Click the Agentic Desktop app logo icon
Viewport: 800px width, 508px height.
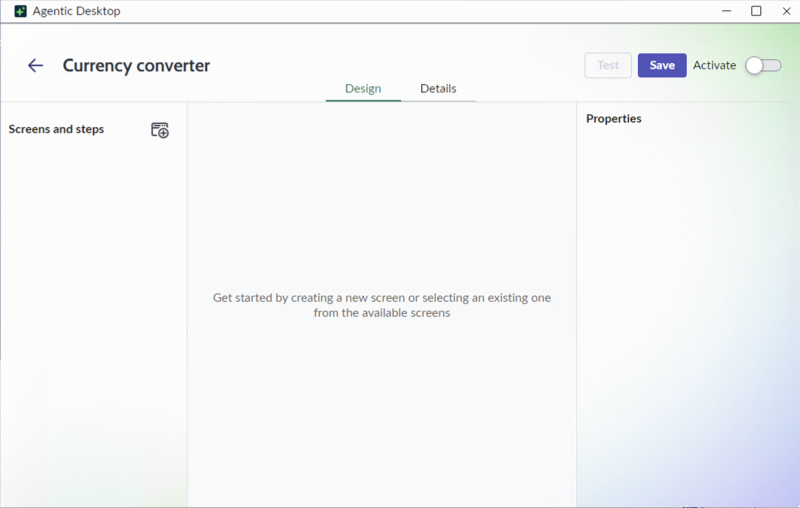click(x=20, y=11)
